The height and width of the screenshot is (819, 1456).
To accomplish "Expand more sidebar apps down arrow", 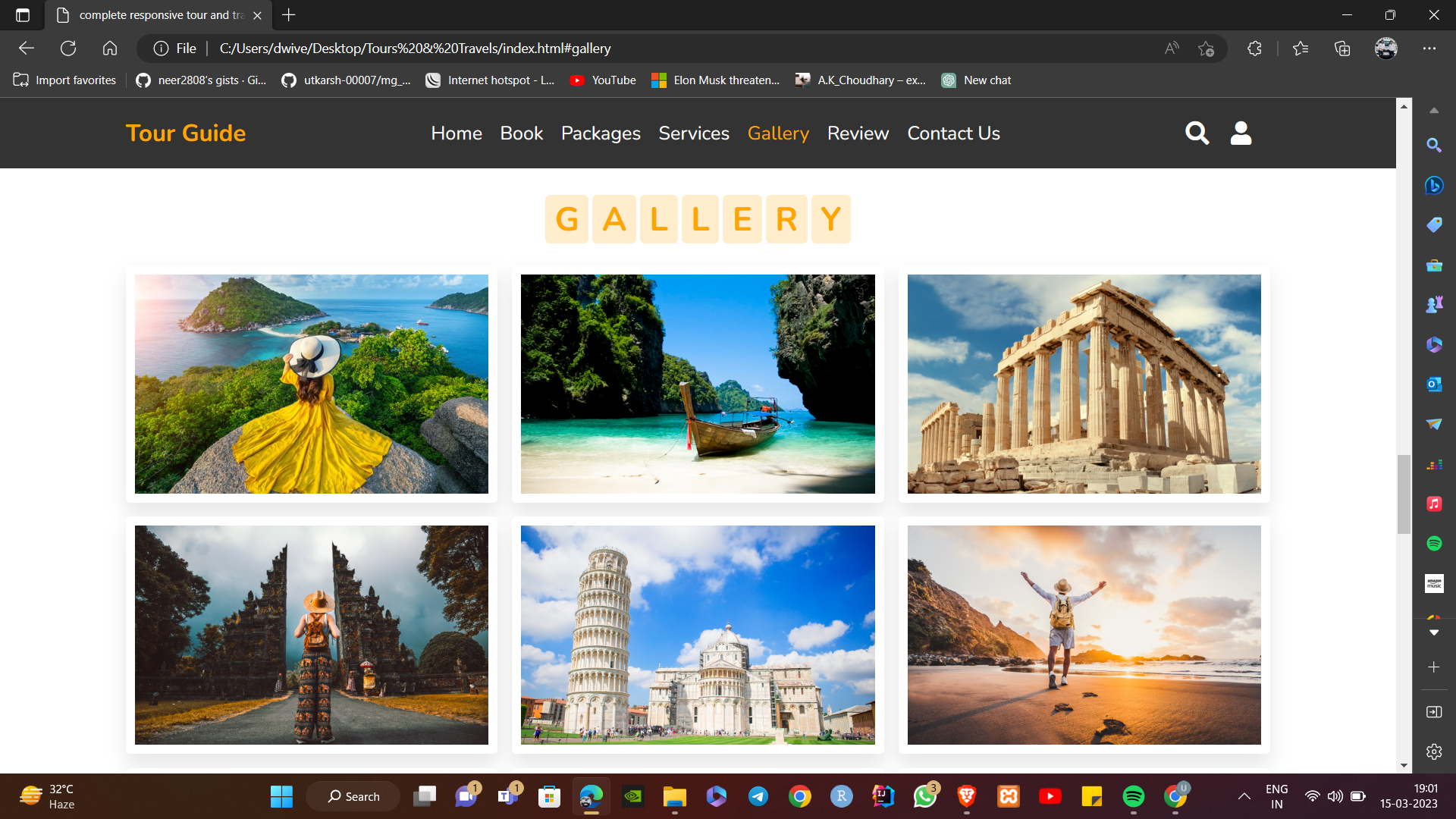I will coord(1433,632).
